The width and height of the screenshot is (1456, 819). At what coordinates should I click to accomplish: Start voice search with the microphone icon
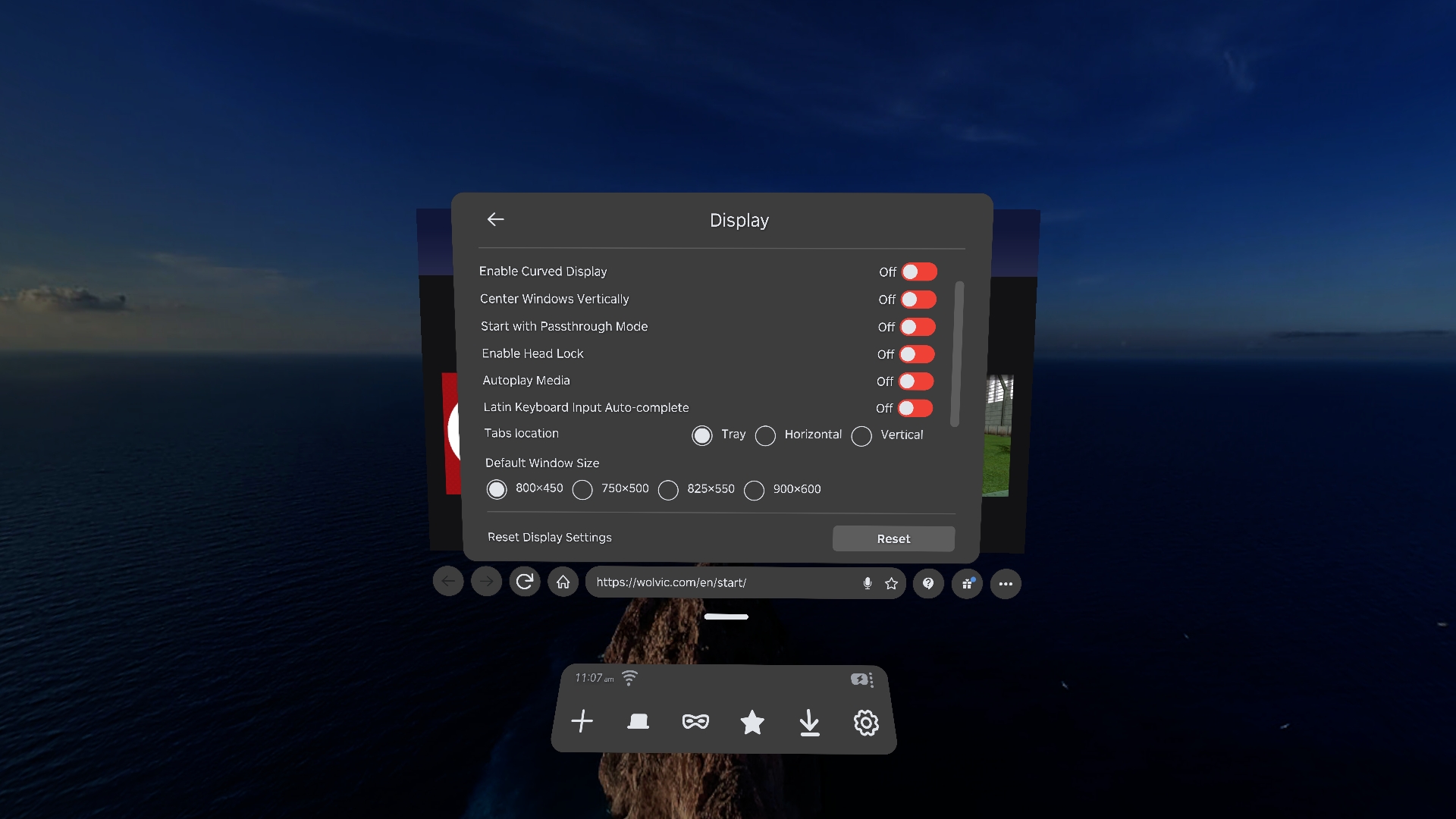click(x=868, y=583)
